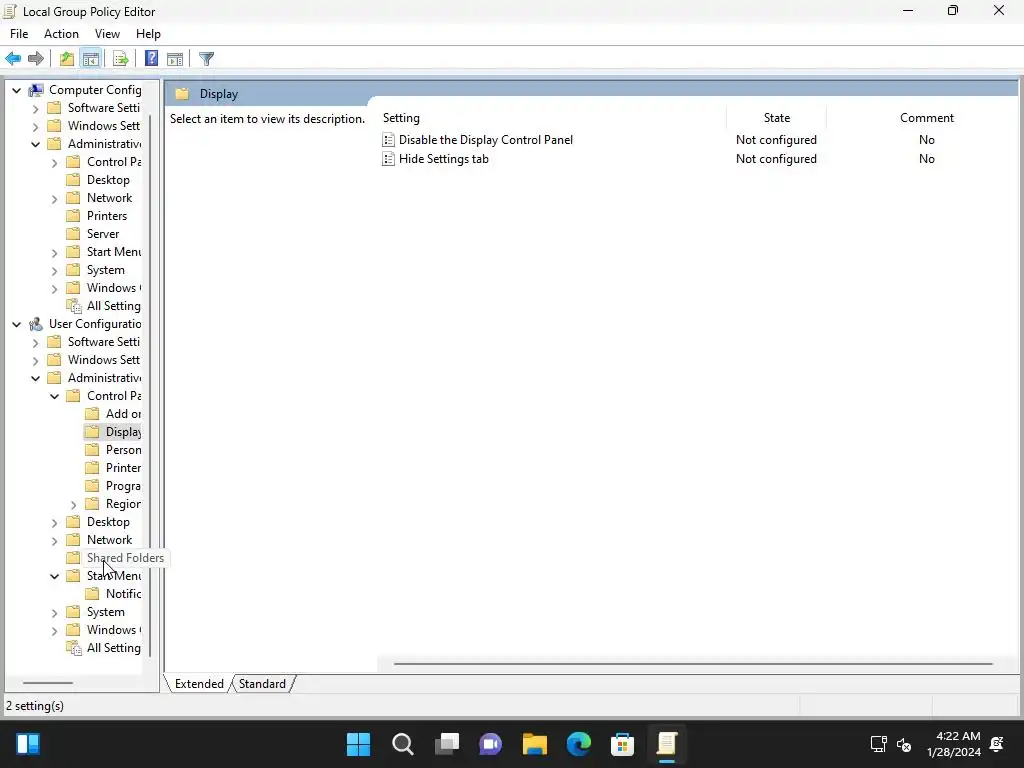Launch Microsoft Edge from taskbar

coord(579,744)
